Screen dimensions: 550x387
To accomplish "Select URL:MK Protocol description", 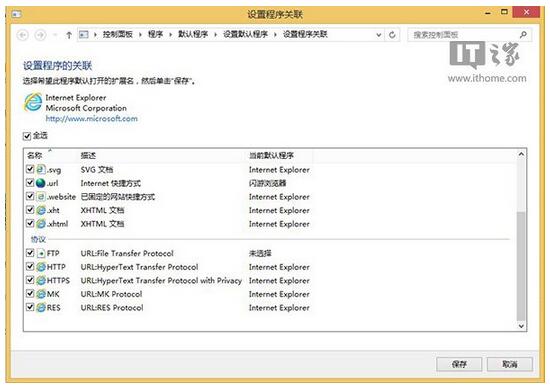I will pyautogui.click(x=111, y=294).
